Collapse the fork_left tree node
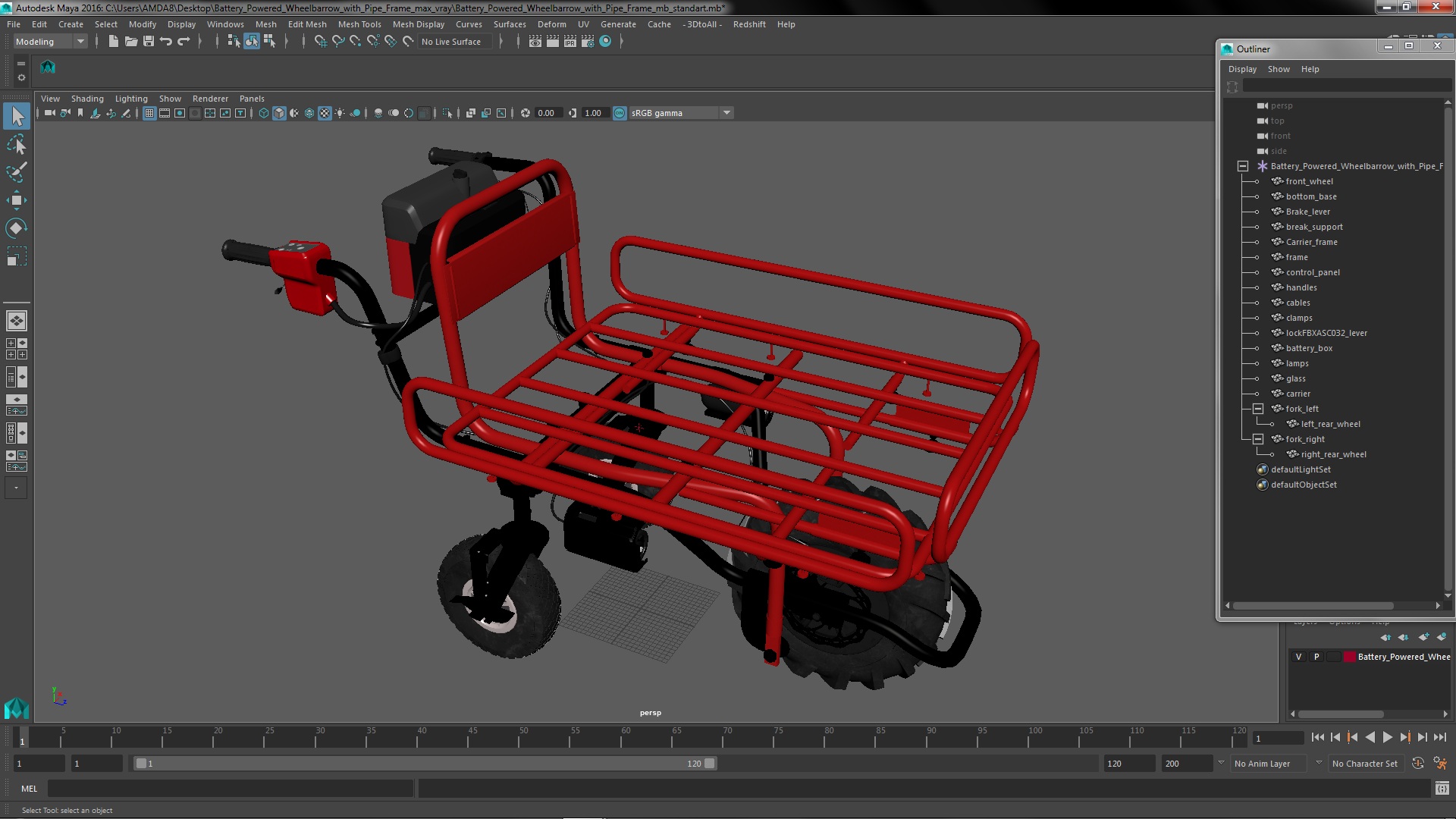Image resolution: width=1456 pixels, height=819 pixels. point(1258,409)
